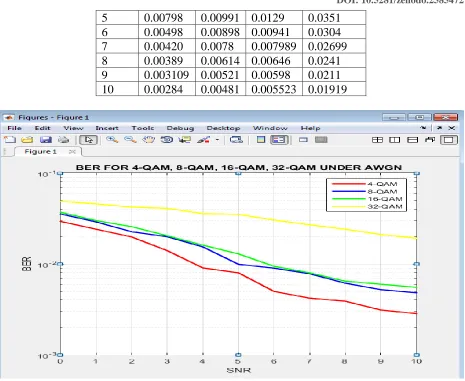Viewport: 465px width, 381px height.
Task: Open the Help menu
Action: pos(310,128)
